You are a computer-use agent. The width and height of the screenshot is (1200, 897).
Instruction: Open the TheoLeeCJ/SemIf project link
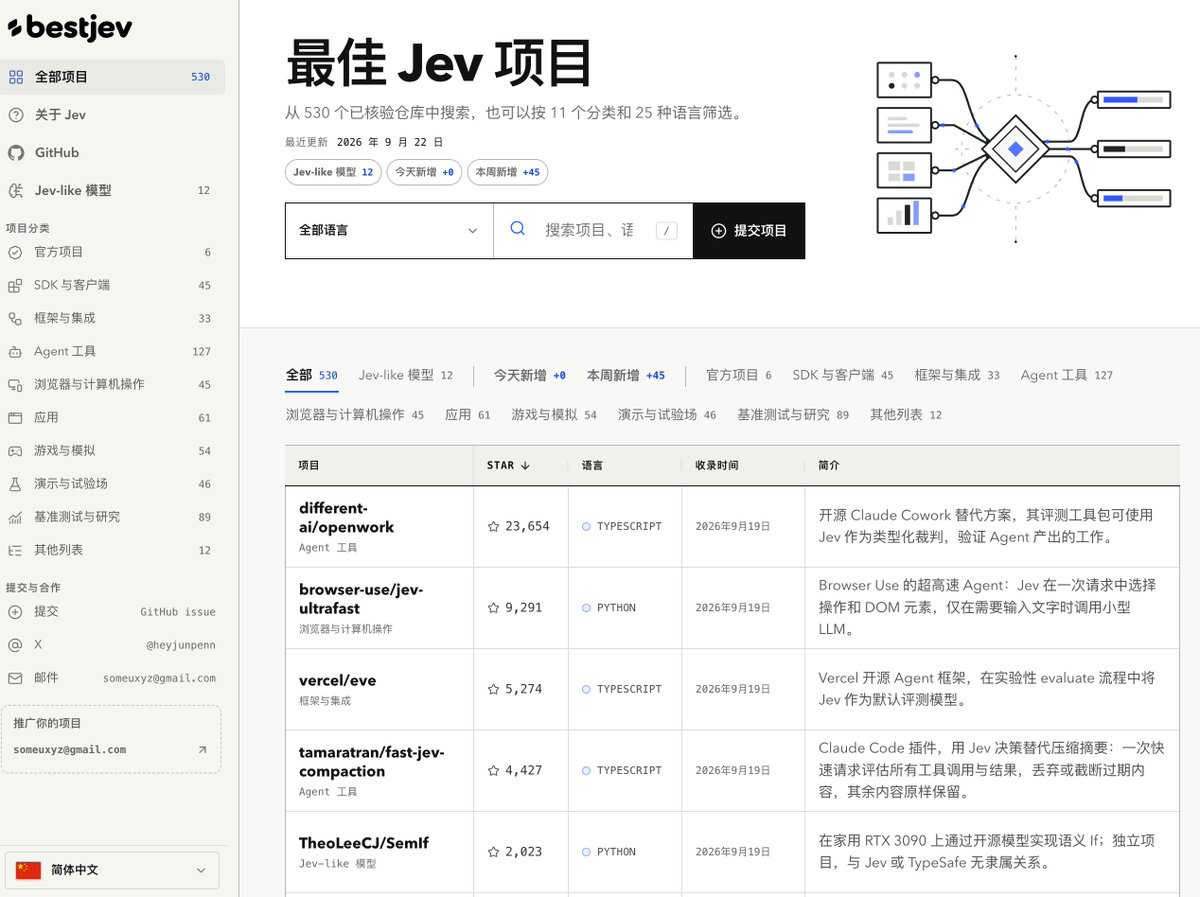coord(363,843)
